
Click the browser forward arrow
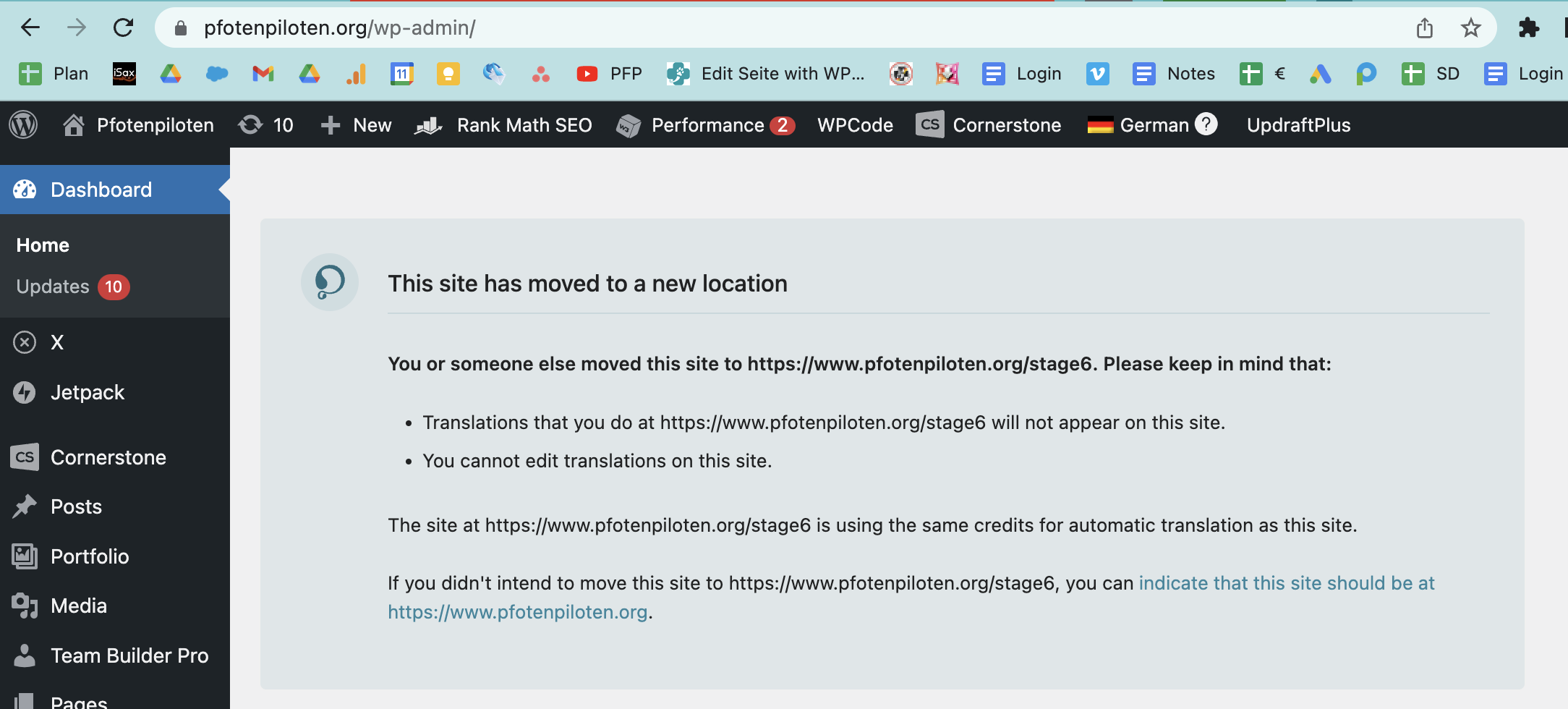pos(77,27)
